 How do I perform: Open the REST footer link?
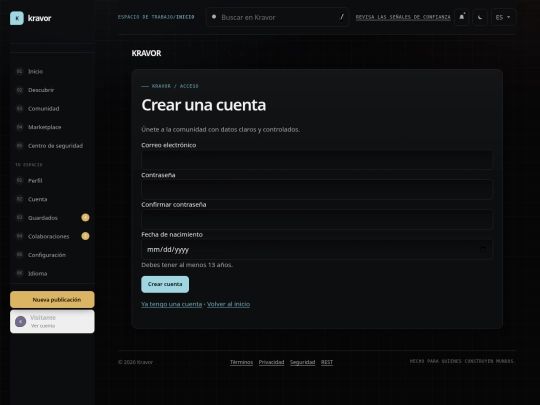click(327, 362)
